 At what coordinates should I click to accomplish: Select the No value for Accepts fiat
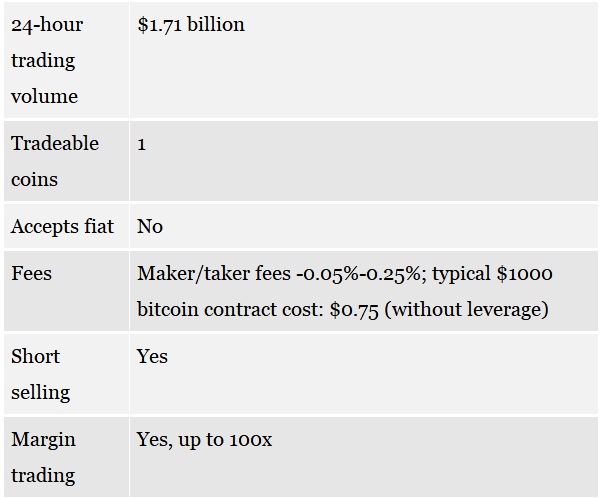[x=150, y=226]
